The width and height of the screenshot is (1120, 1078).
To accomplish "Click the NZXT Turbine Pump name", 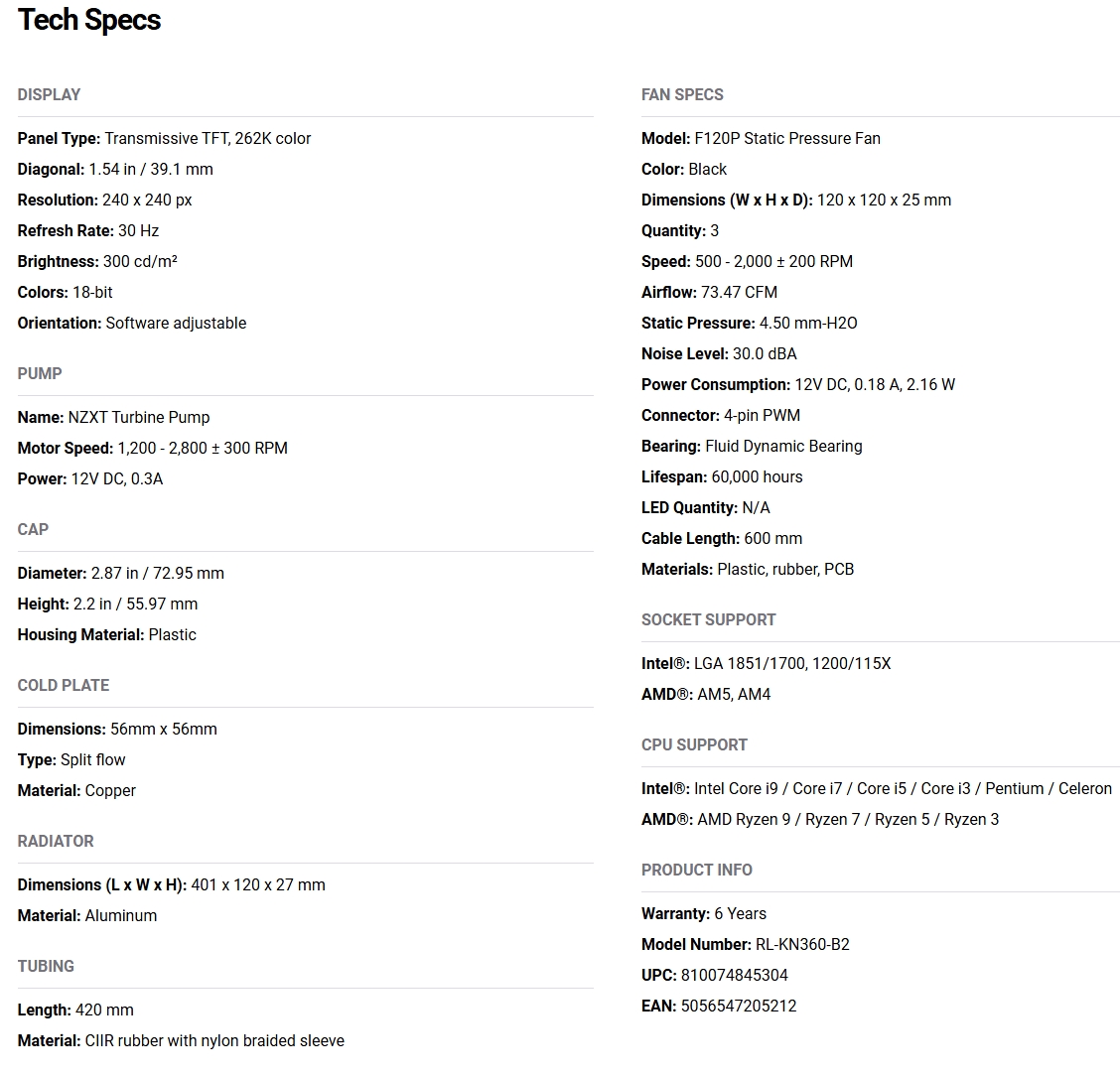I will pos(139,418).
